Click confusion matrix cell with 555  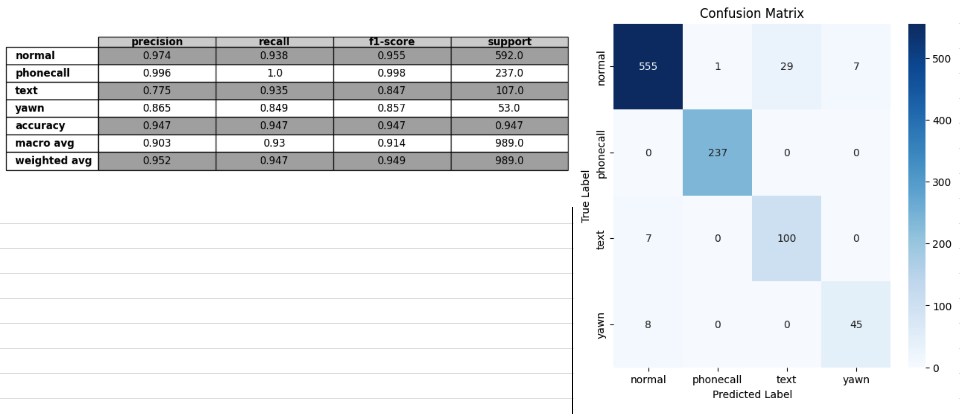pos(648,67)
